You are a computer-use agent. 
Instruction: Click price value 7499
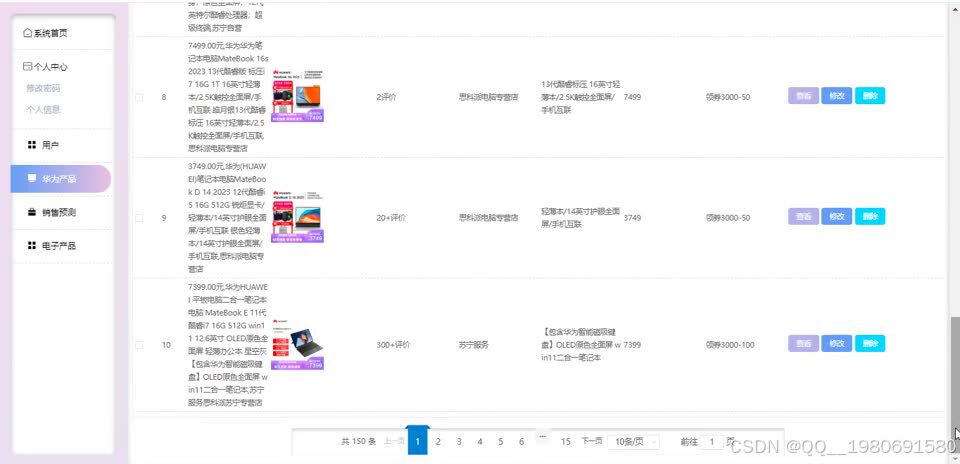(632, 97)
